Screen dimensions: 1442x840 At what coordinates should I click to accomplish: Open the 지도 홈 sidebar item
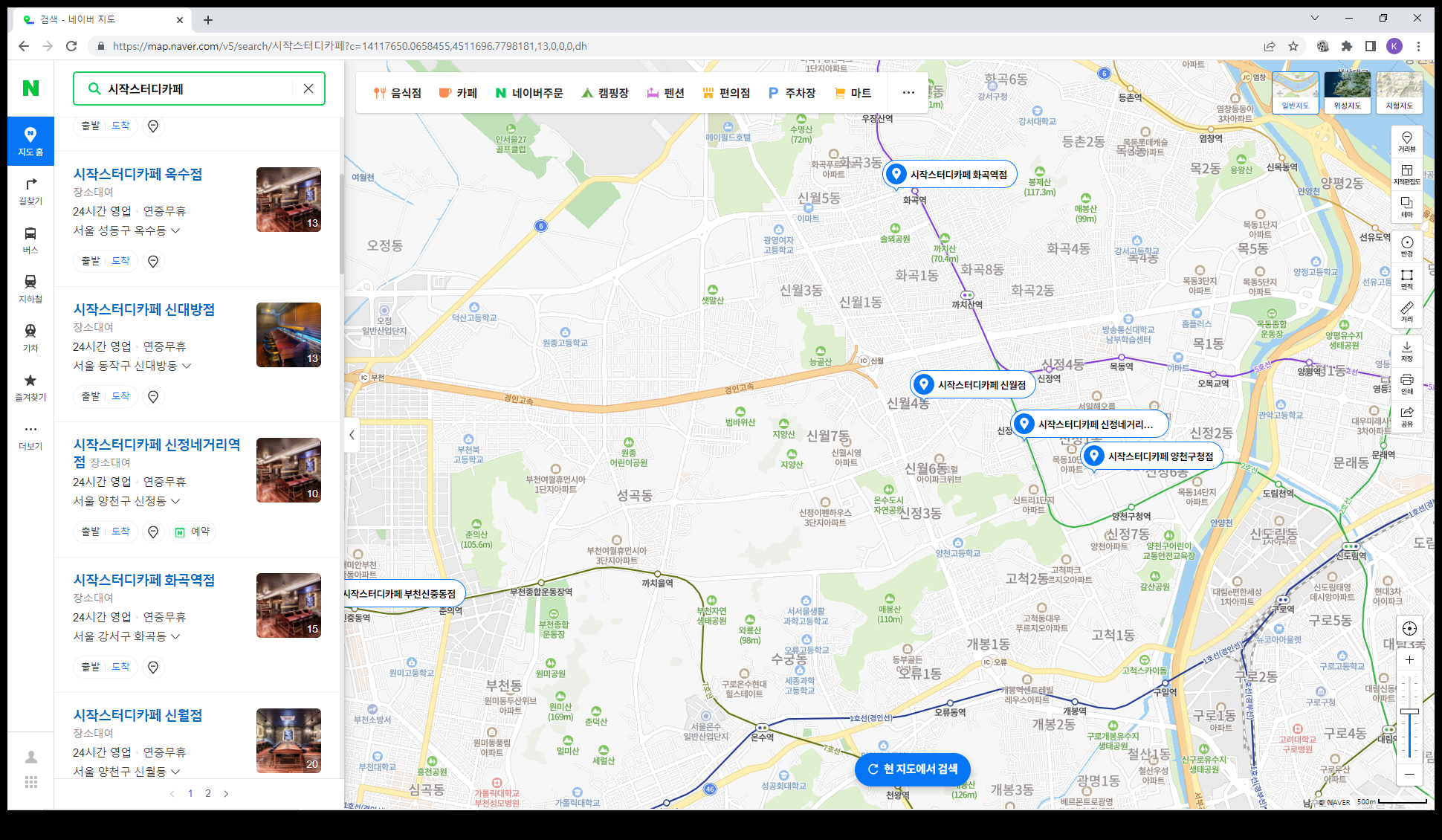[30, 141]
